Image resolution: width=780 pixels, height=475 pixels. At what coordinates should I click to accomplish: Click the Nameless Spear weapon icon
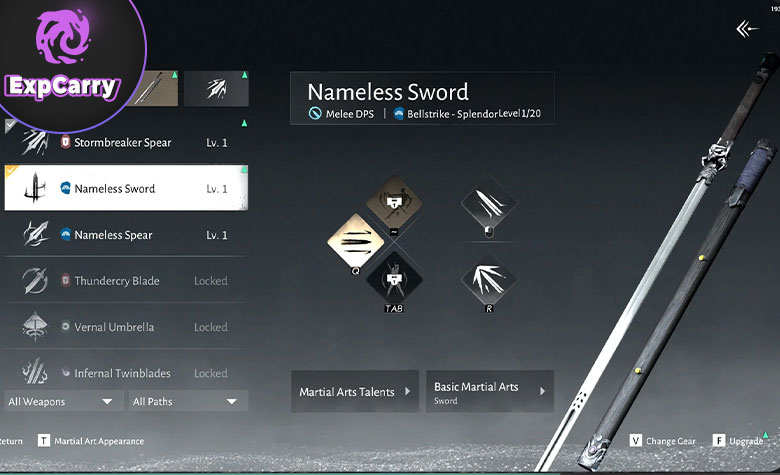pyautogui.click(x=36, y=234)
